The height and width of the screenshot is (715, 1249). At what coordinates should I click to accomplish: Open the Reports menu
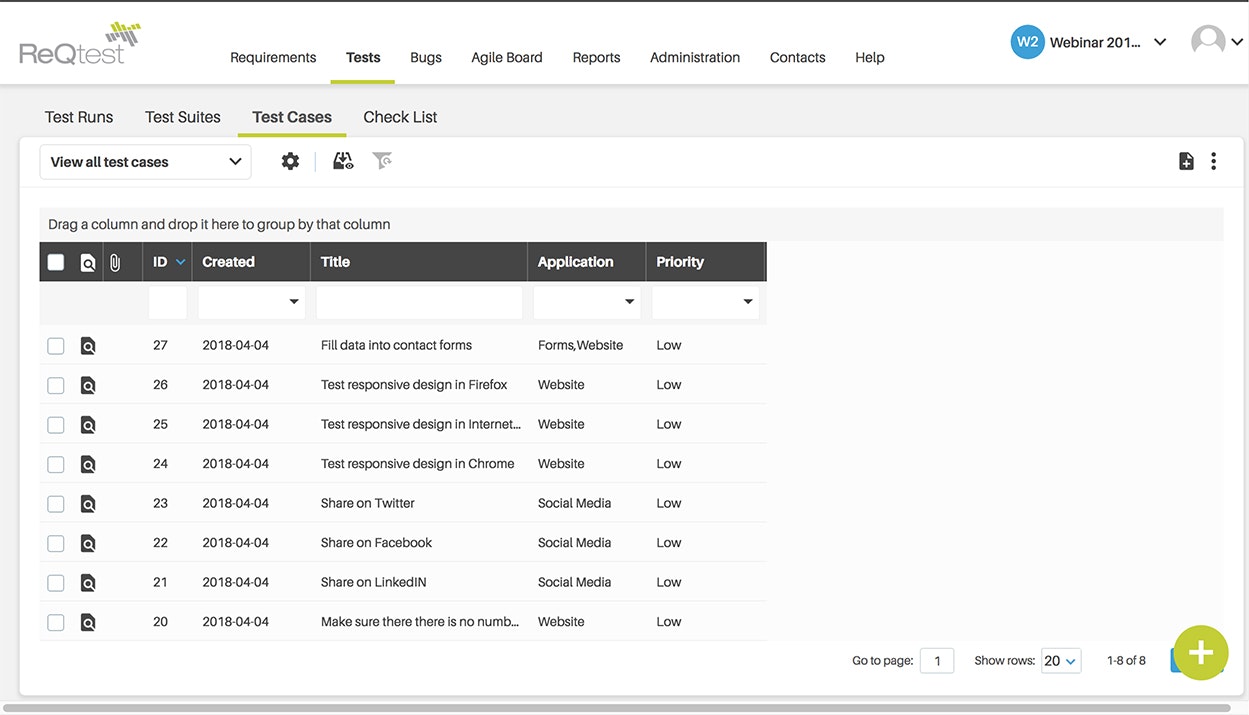tap(596, 57)
